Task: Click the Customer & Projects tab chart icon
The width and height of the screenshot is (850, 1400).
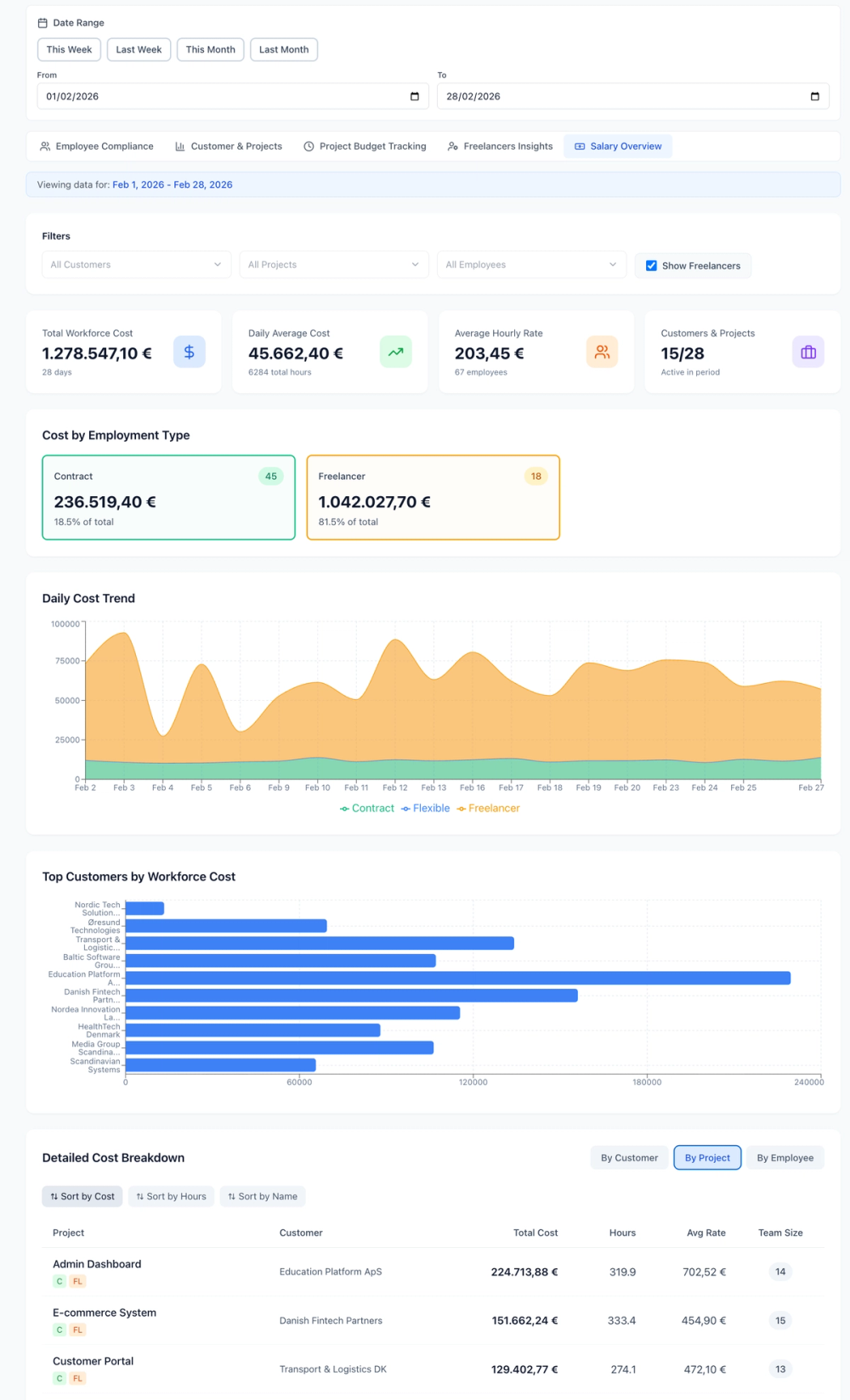Action: tap(180, 146)
